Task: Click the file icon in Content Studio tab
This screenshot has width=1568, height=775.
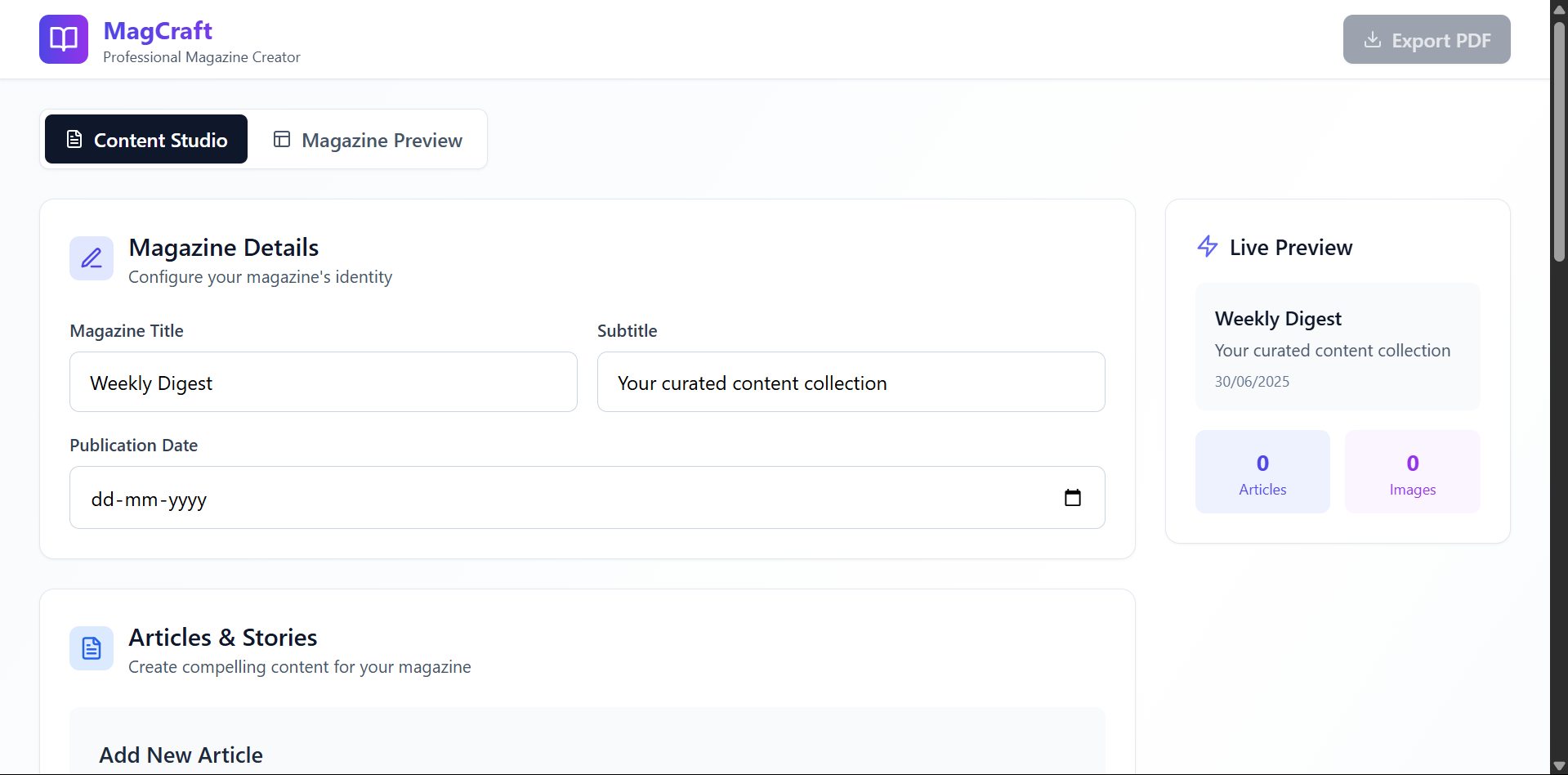Action: (74, 139)
